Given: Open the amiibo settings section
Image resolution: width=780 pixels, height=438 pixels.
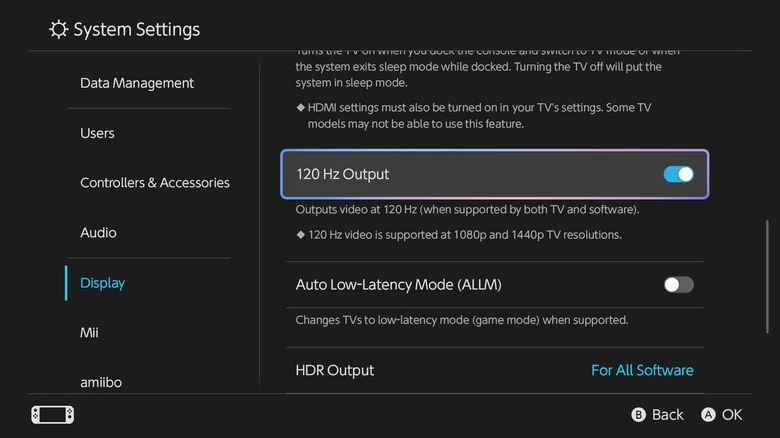Looking at the screenshot, I should (101, 381).
